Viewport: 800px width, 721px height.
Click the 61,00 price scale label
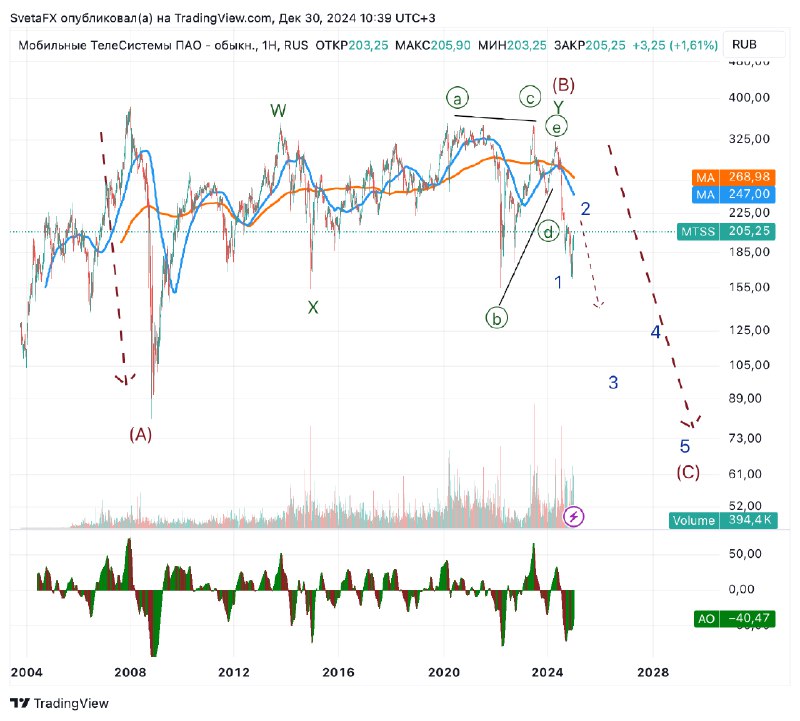click(745, 474)
